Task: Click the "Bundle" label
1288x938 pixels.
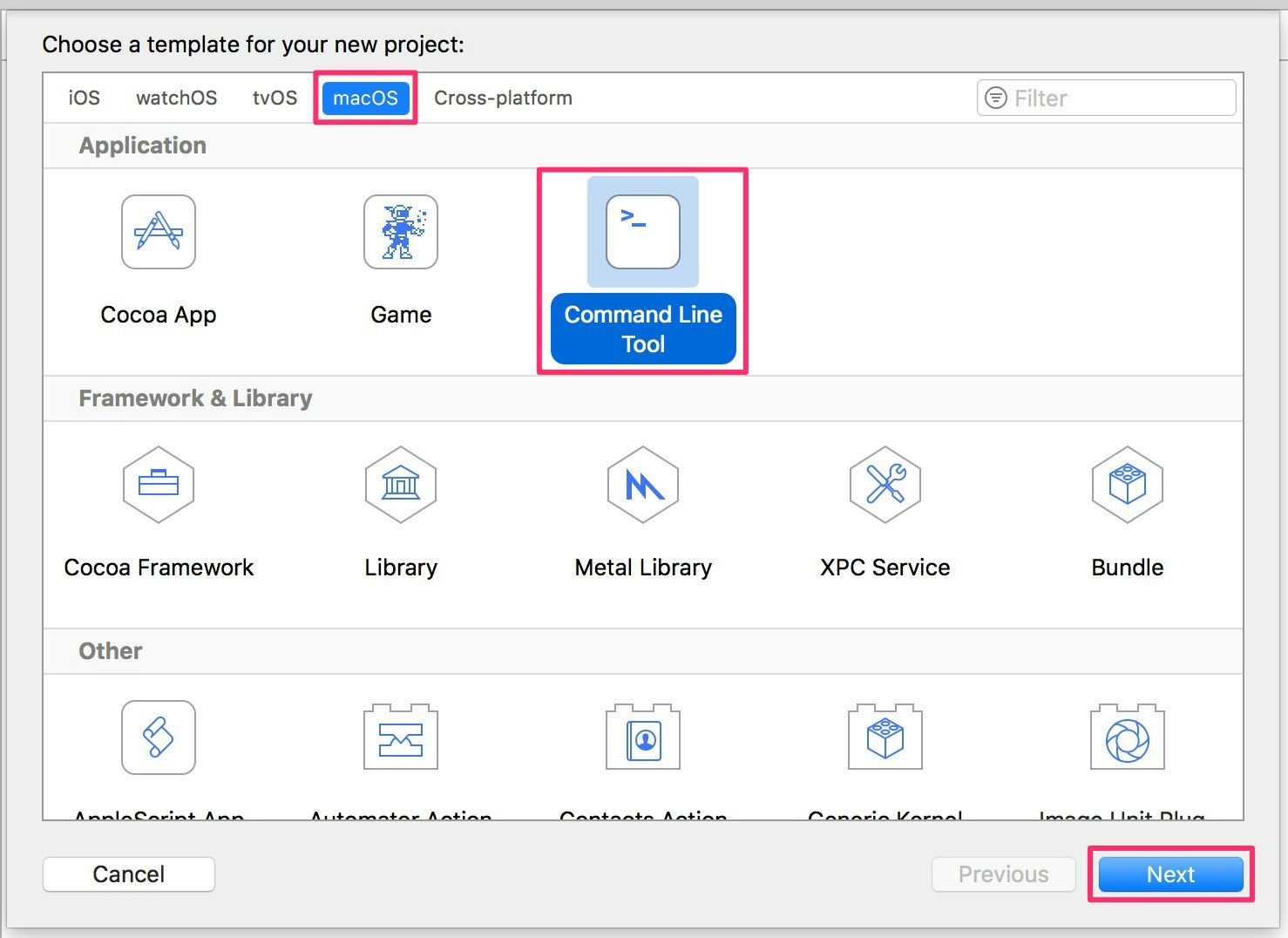Action: point(1128,568)
